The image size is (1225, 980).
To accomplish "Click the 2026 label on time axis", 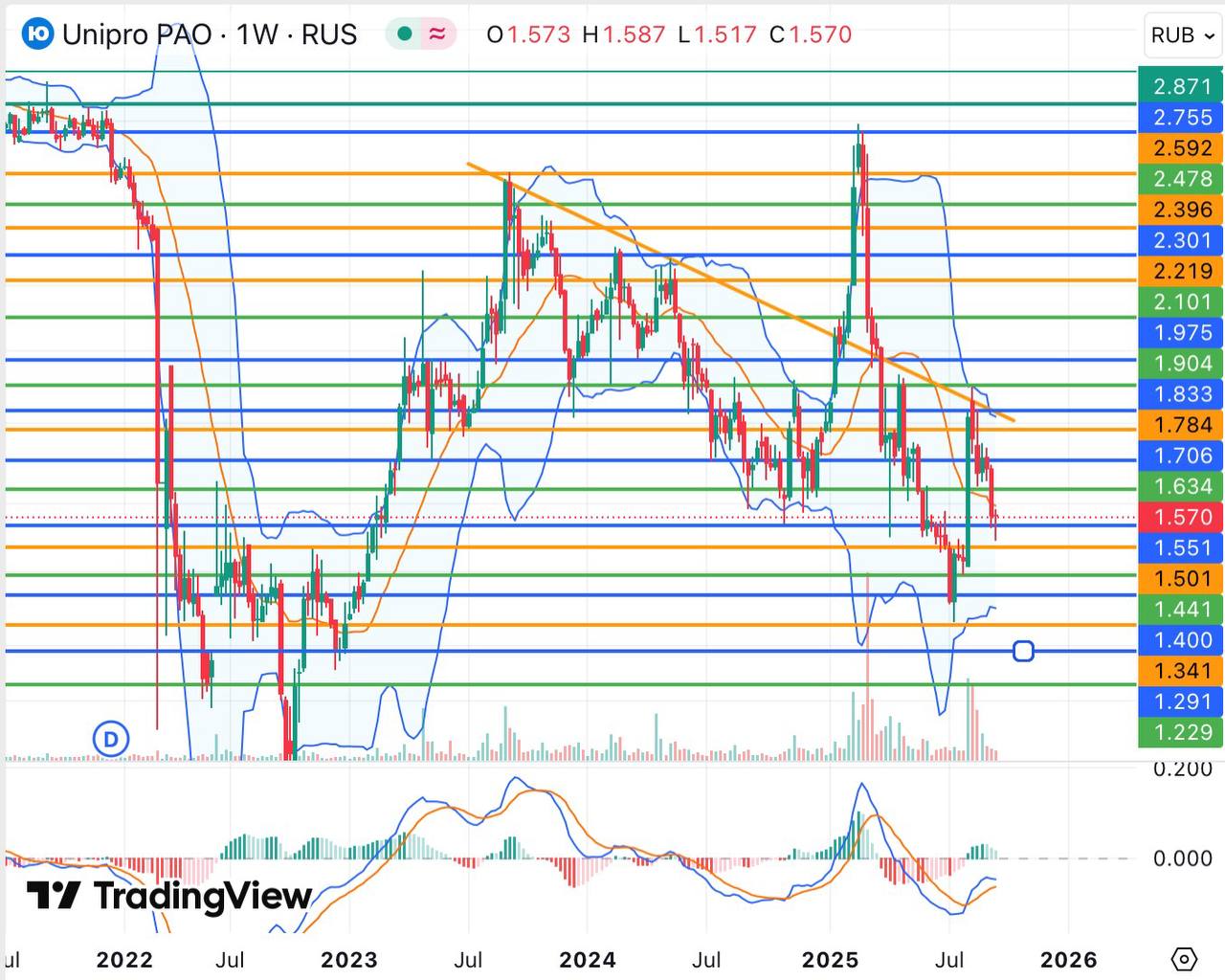I will point(1069,960).
